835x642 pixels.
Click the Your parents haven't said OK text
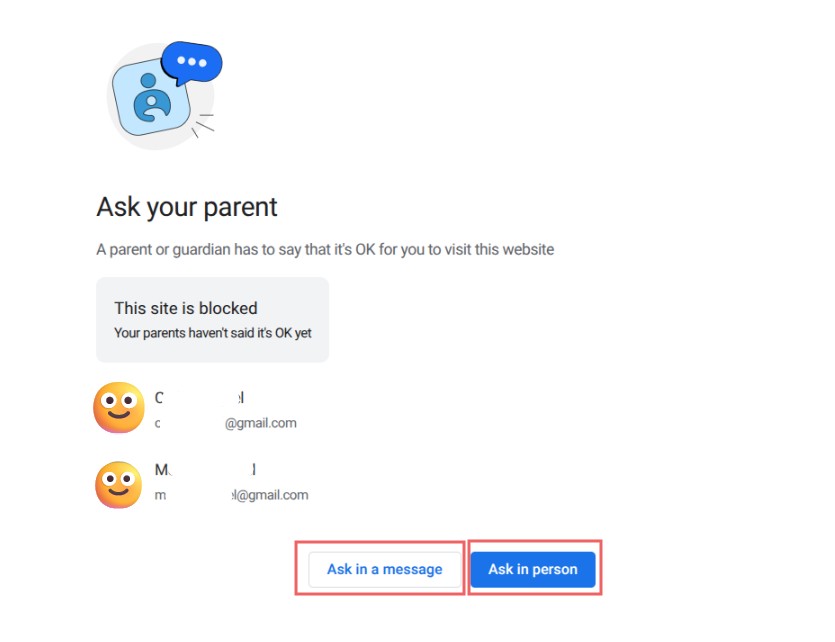tap(212, 333)
